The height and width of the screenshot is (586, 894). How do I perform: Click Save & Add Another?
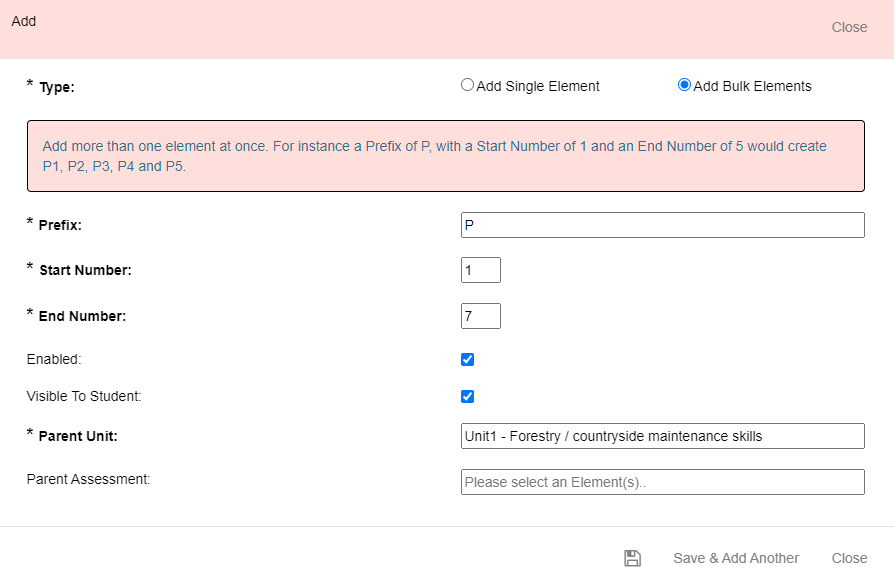[x=736, y=558]
